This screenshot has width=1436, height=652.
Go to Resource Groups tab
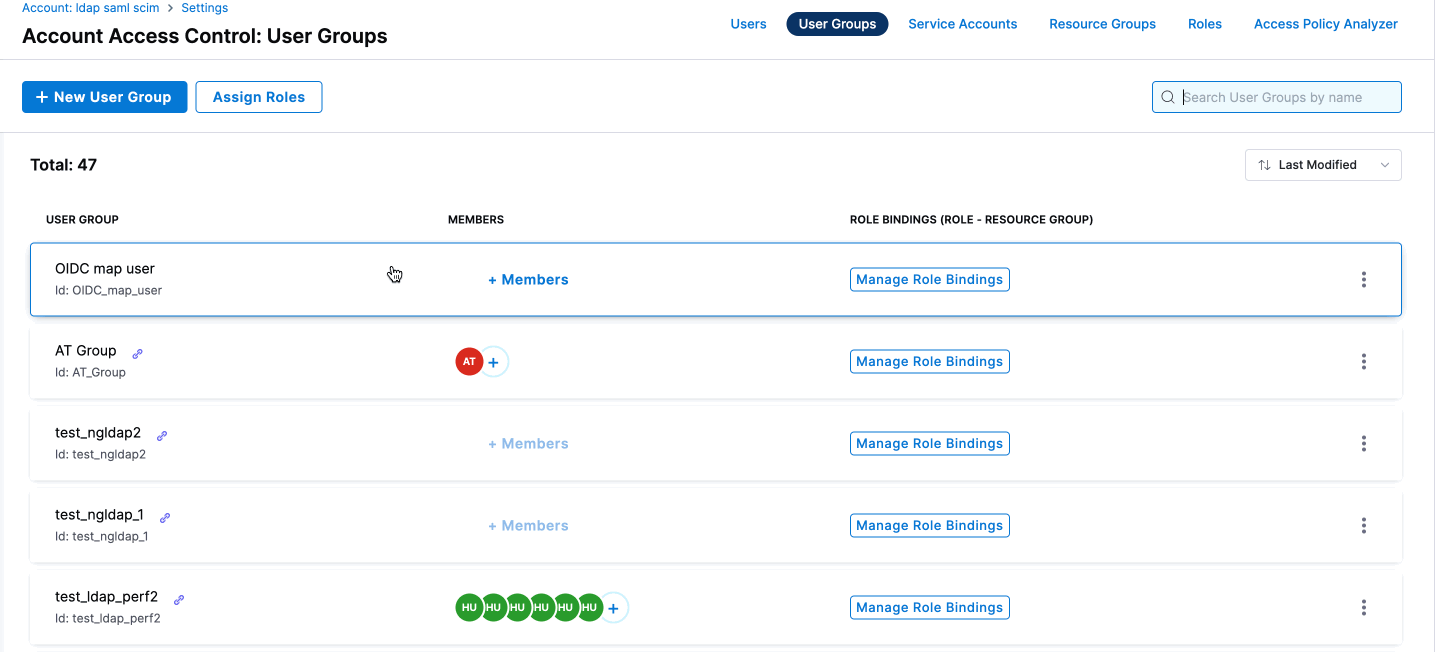coord(1102,24)
